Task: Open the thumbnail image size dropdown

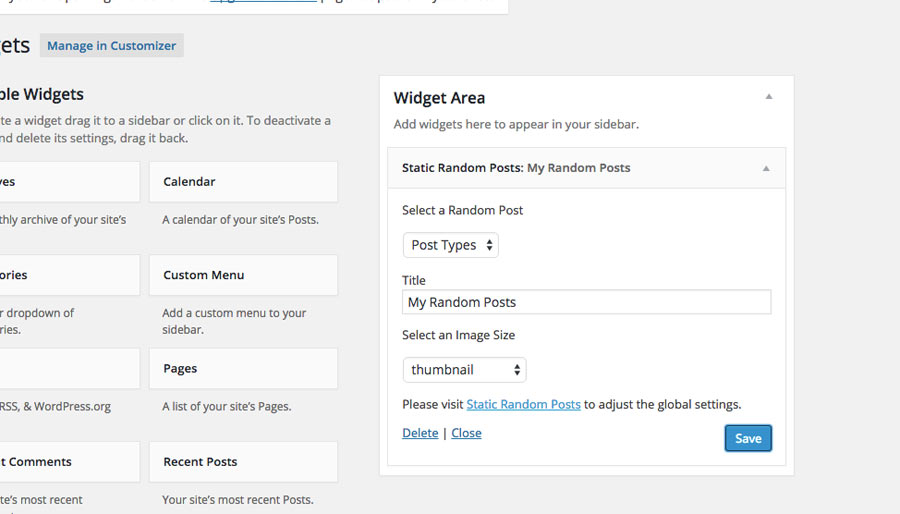Action: 464,370
